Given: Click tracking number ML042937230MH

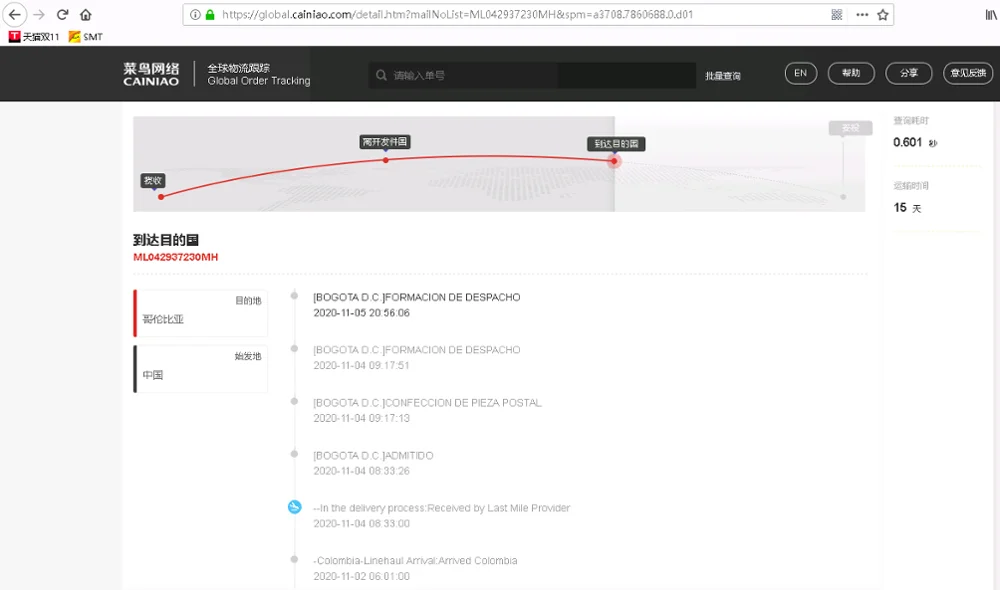Looking at the screenshot, I should click(175, 257).
